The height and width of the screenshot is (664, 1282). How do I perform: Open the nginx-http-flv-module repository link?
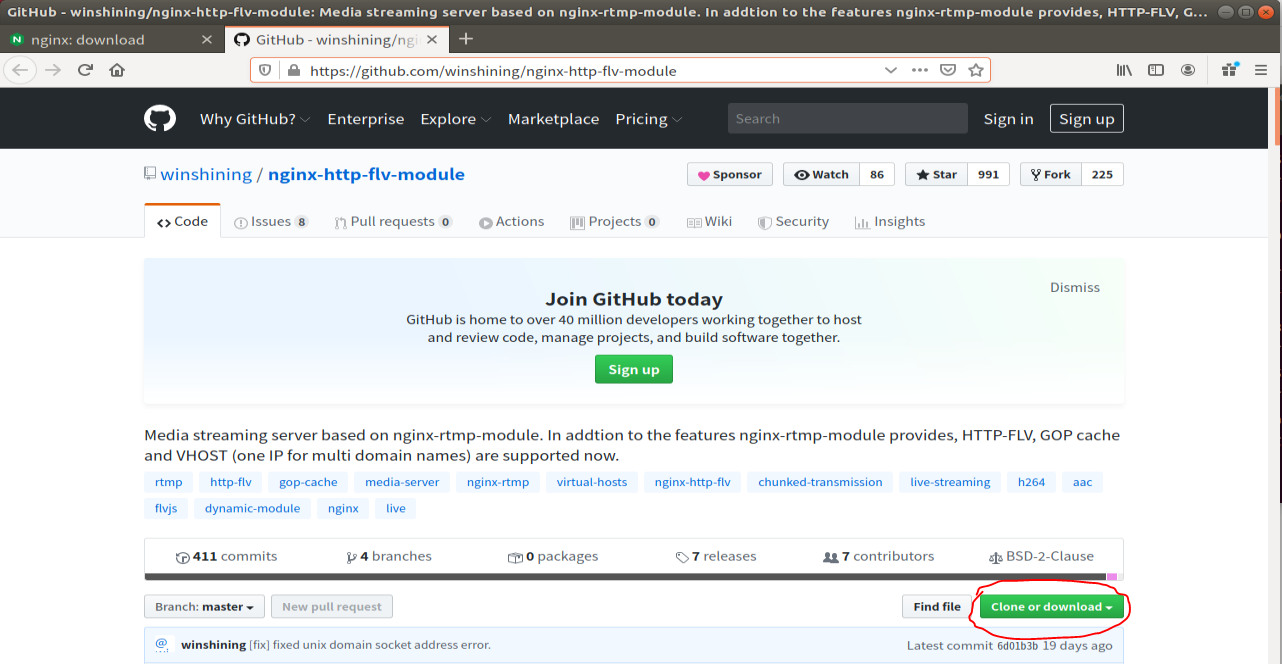pyautogui.click(x=366, y=174)
